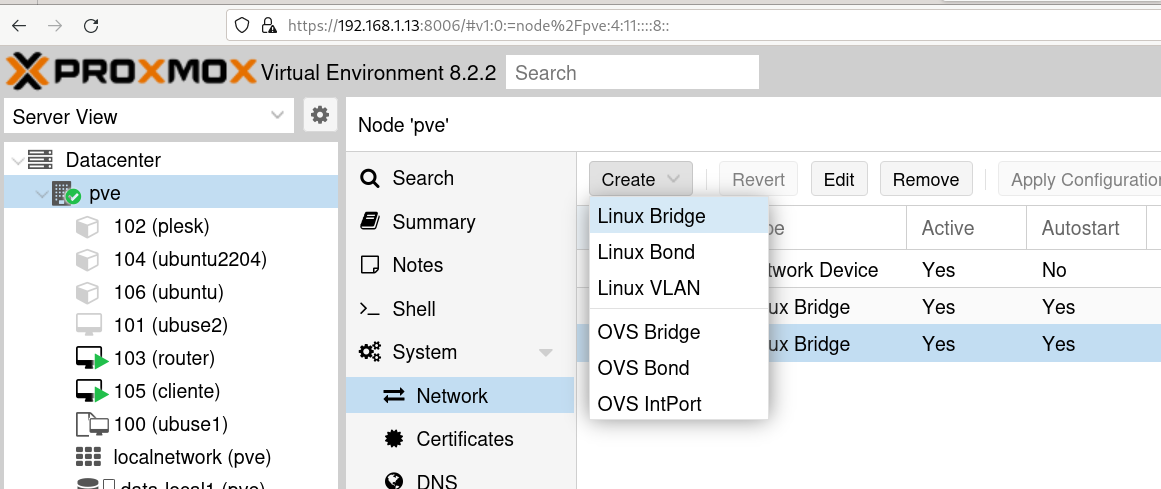Image resolution: width=1161 pixels, height=489 pixels.
Task: Choose OVS Bond from Create menu
Action: [x=643, y=368]
